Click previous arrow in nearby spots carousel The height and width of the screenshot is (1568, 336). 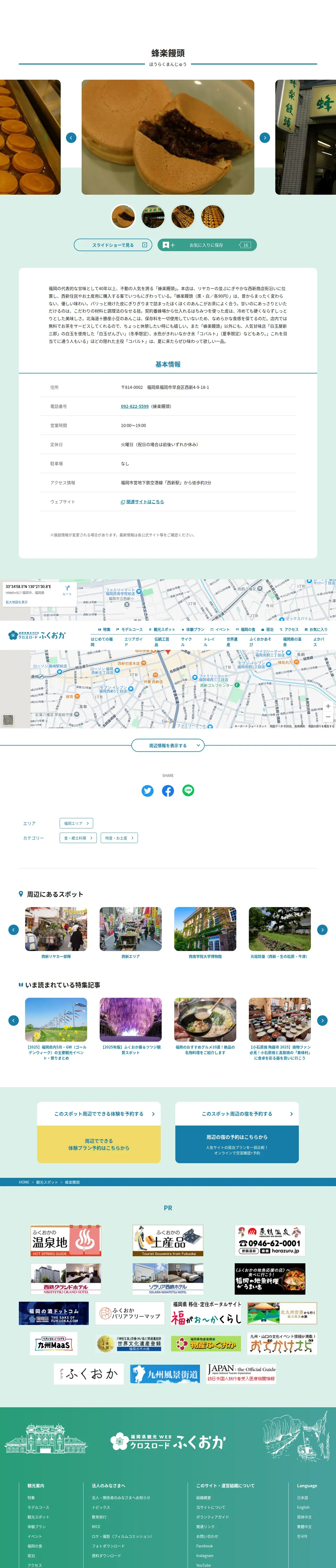coord(13,930)
